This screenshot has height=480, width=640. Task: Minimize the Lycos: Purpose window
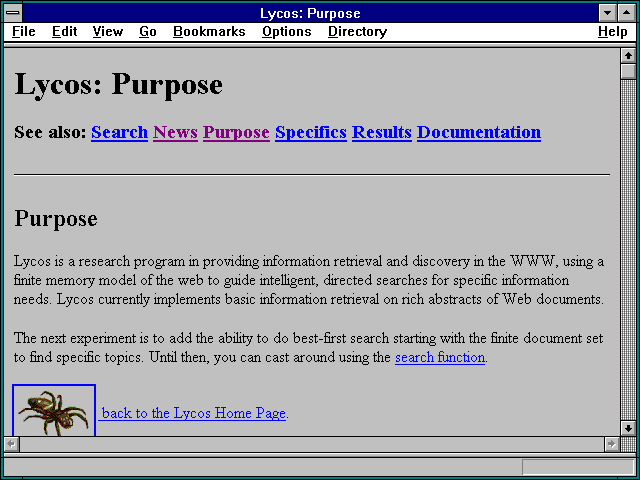[x=607, y=13]
